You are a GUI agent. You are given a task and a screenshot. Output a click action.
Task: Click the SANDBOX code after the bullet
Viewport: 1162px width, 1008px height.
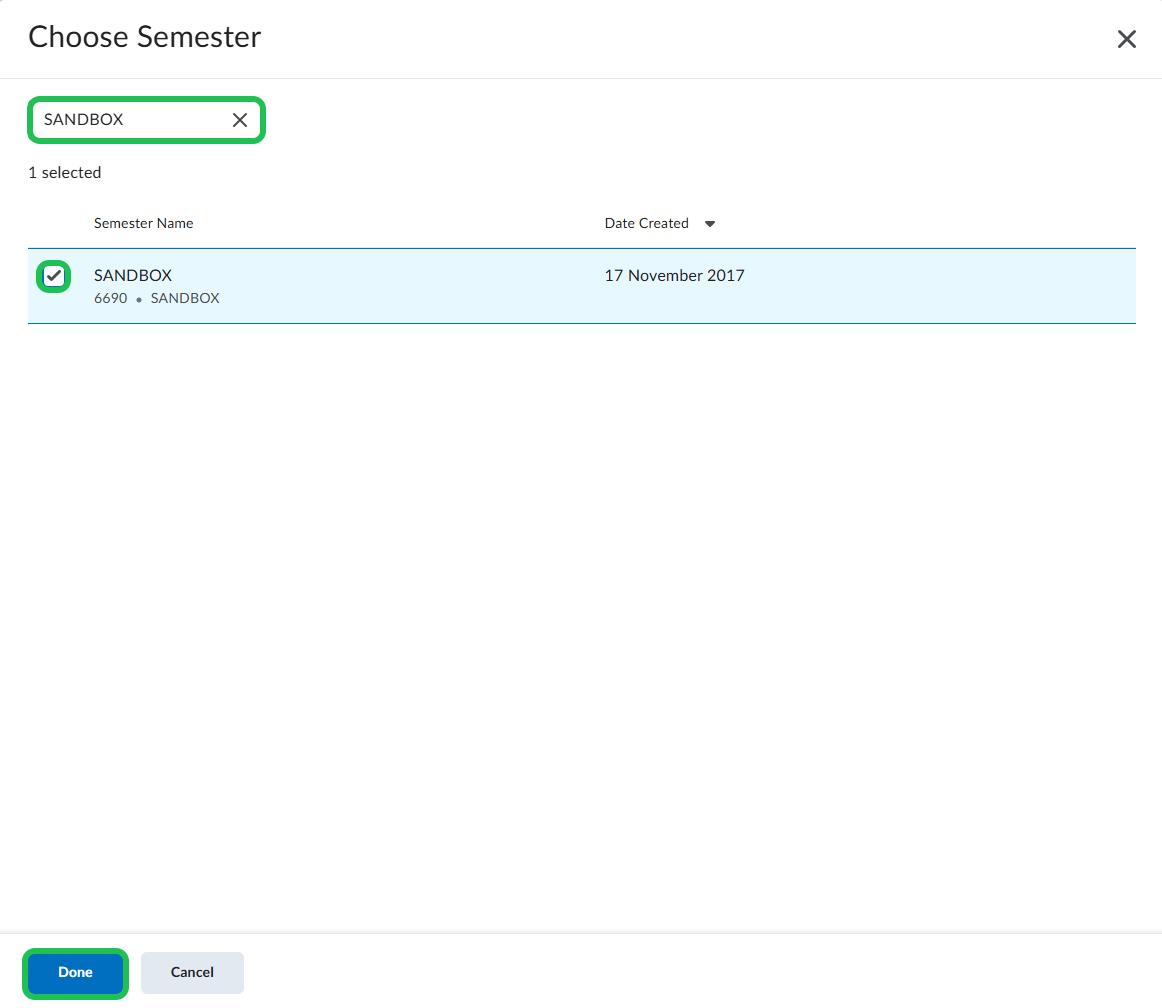tap(185, 298)
